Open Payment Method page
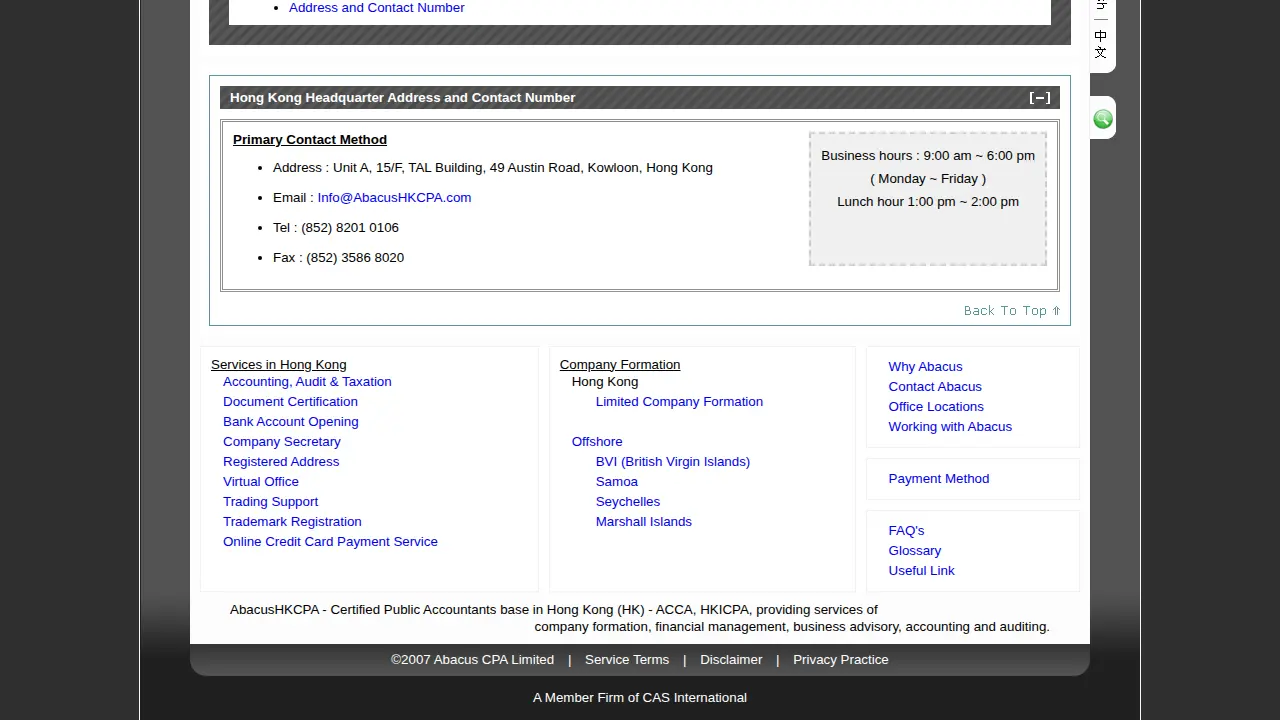The image size is (1280, 720). pyautogui.click(x=939, y=479)
